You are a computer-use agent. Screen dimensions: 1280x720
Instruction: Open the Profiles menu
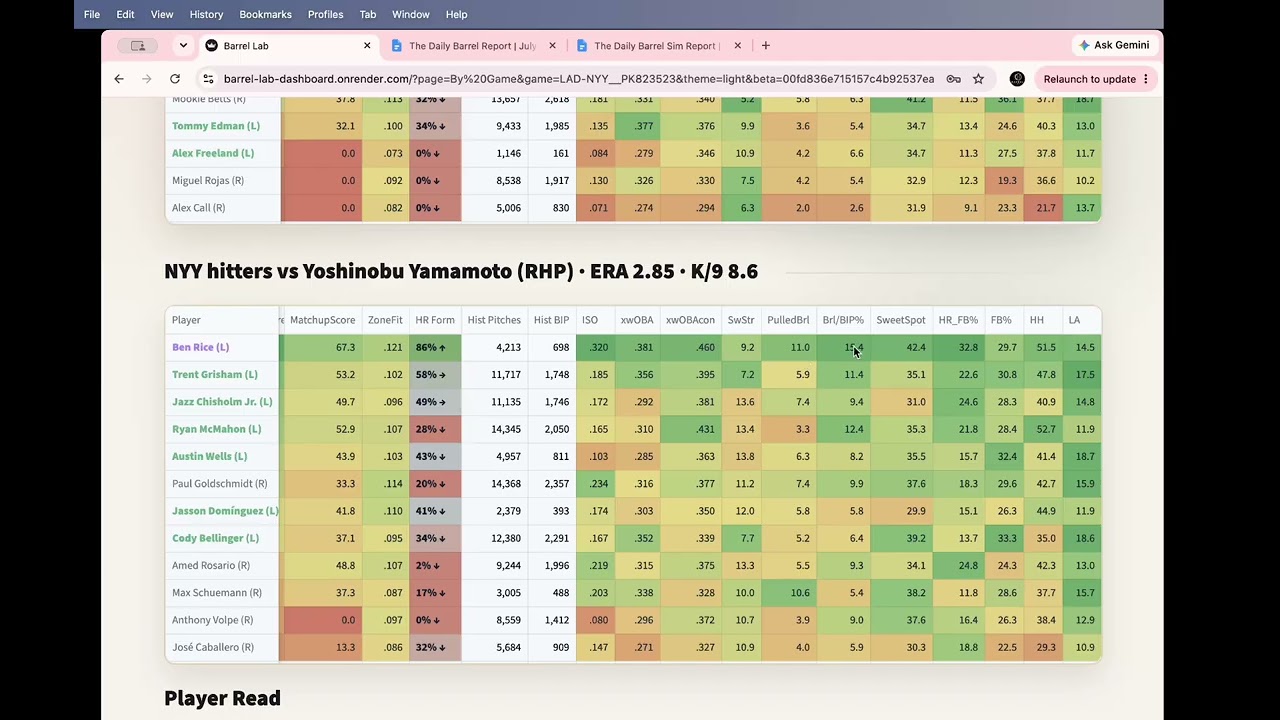point(325,14)
